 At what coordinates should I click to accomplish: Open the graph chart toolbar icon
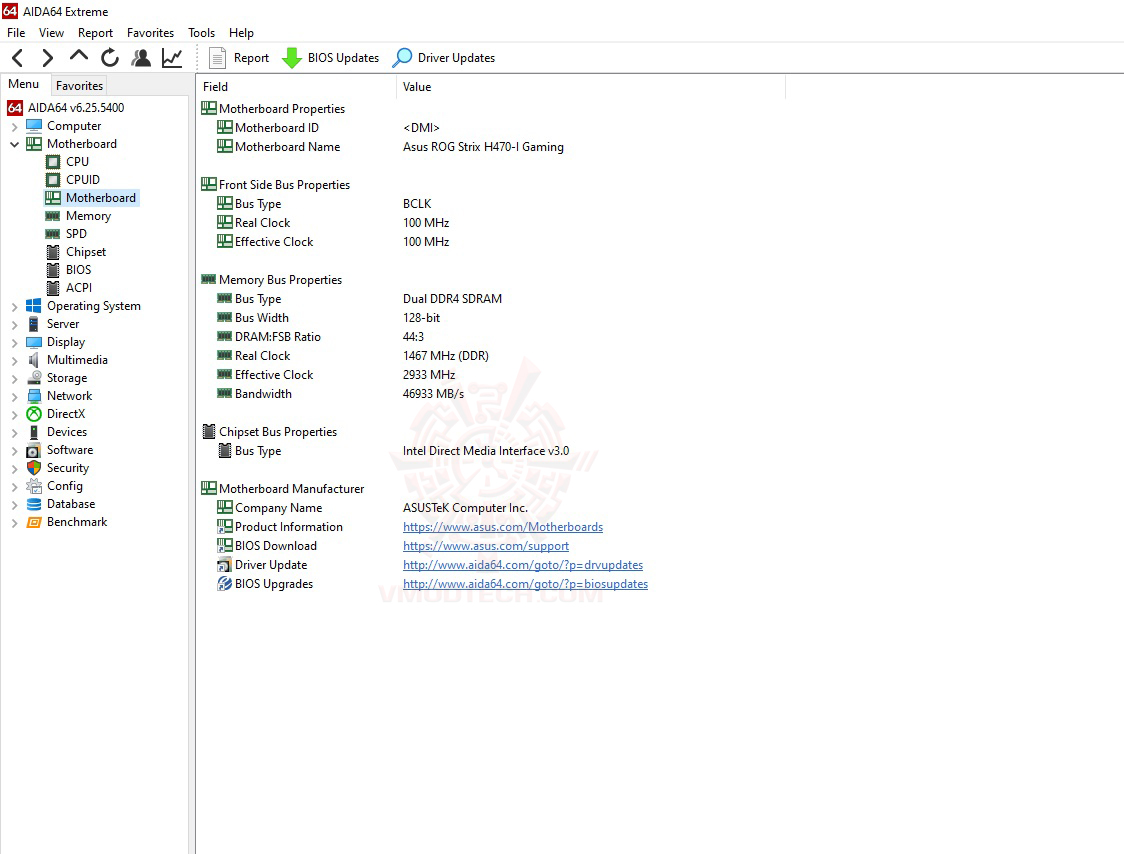pos(172,57)
